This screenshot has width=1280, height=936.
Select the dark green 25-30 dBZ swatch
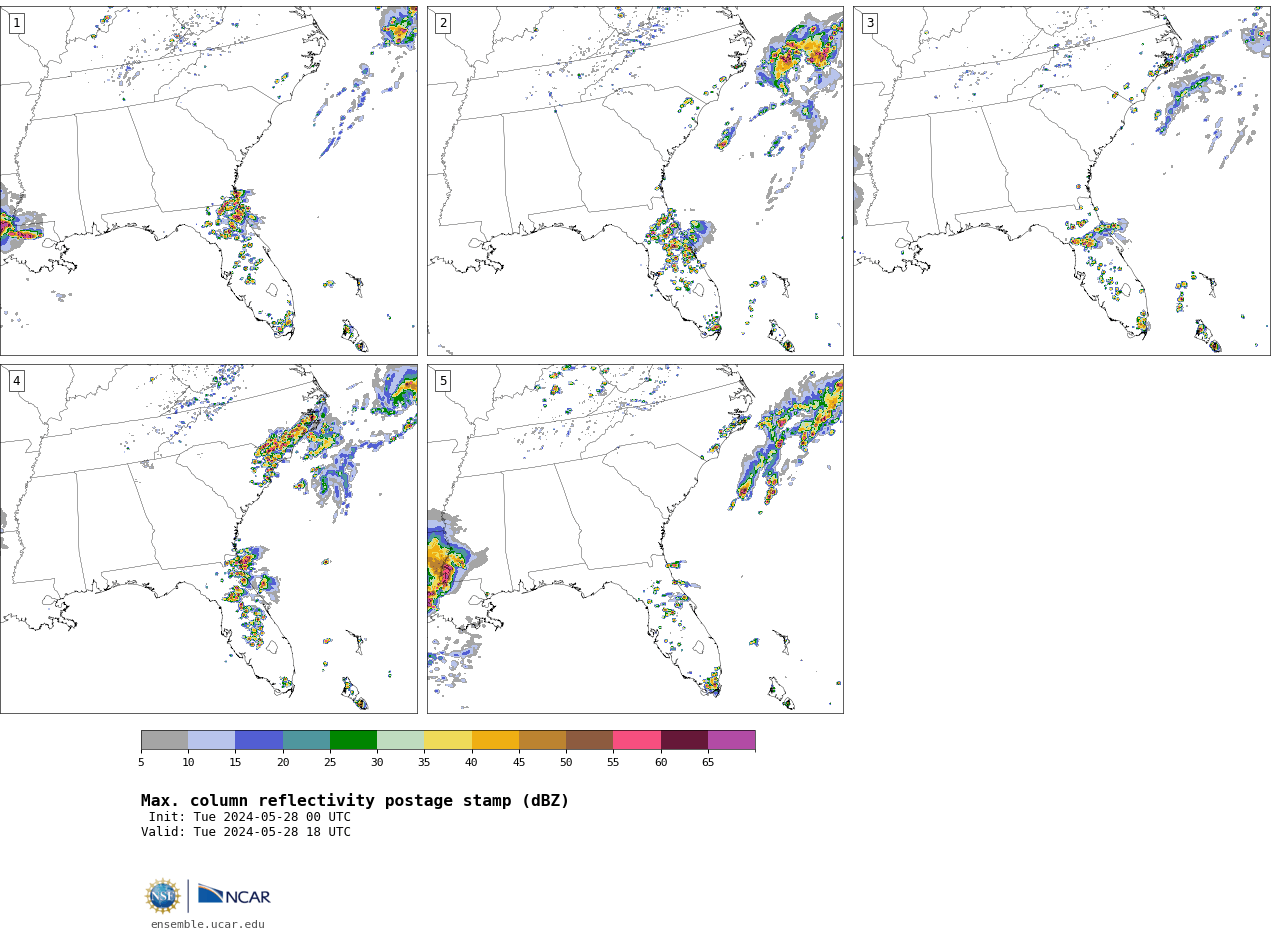353,740
